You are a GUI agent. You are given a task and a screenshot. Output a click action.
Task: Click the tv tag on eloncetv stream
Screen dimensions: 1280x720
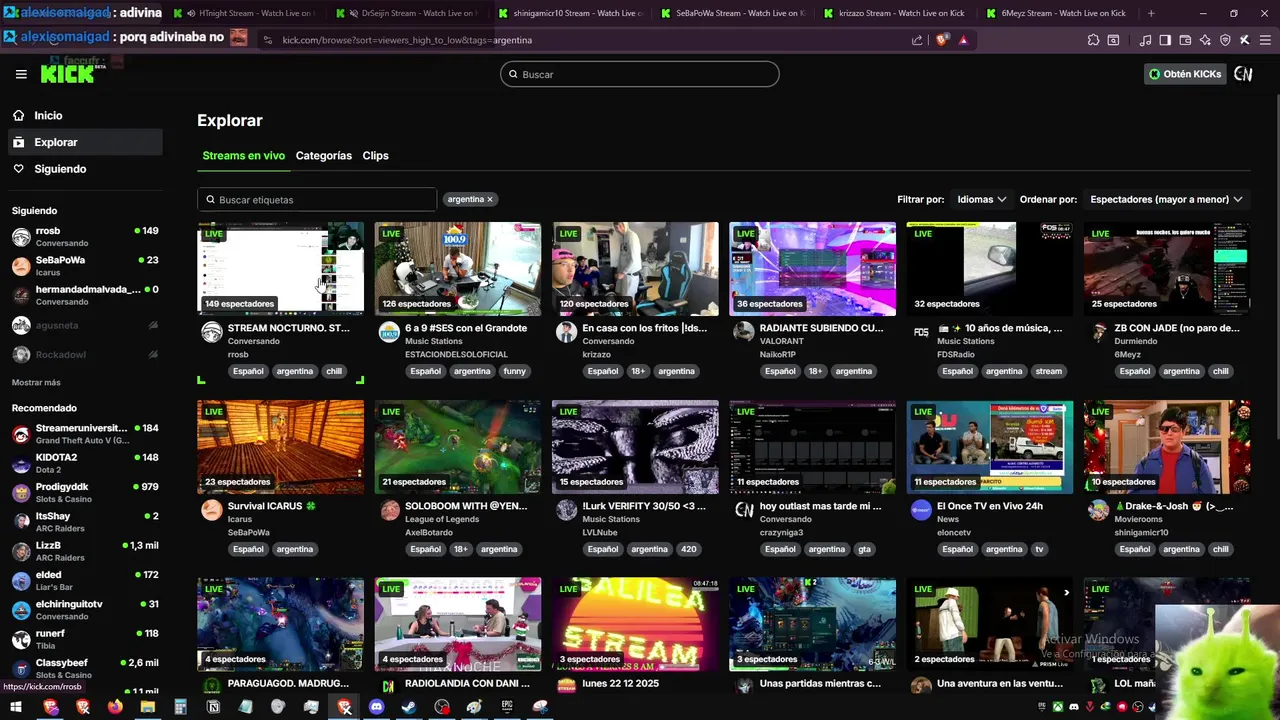tap(1039, 549)
